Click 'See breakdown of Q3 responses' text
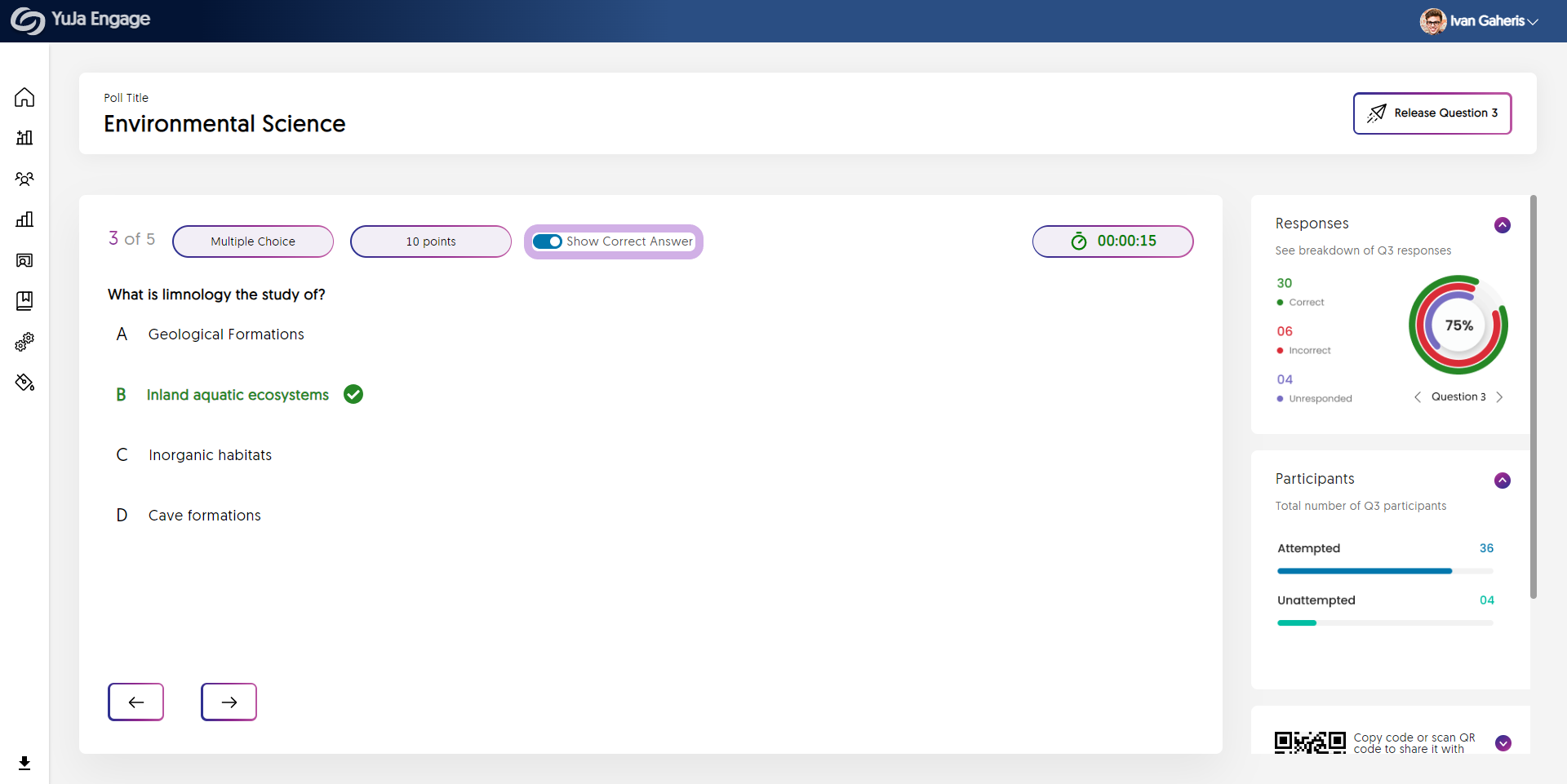The image size is (1567, 784). [x=1363, y=250]
